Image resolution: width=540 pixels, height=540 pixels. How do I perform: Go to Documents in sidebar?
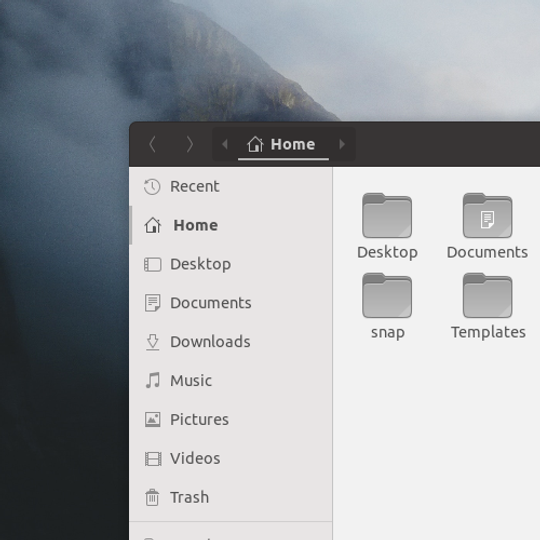tap(231, 303)
